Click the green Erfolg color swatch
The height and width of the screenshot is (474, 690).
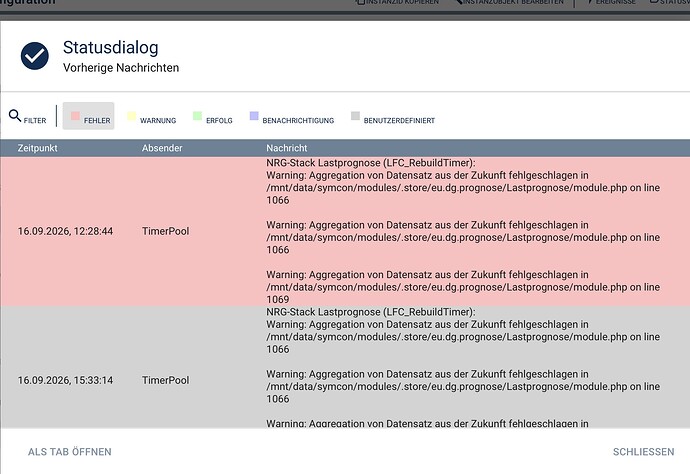coord(197,116)
